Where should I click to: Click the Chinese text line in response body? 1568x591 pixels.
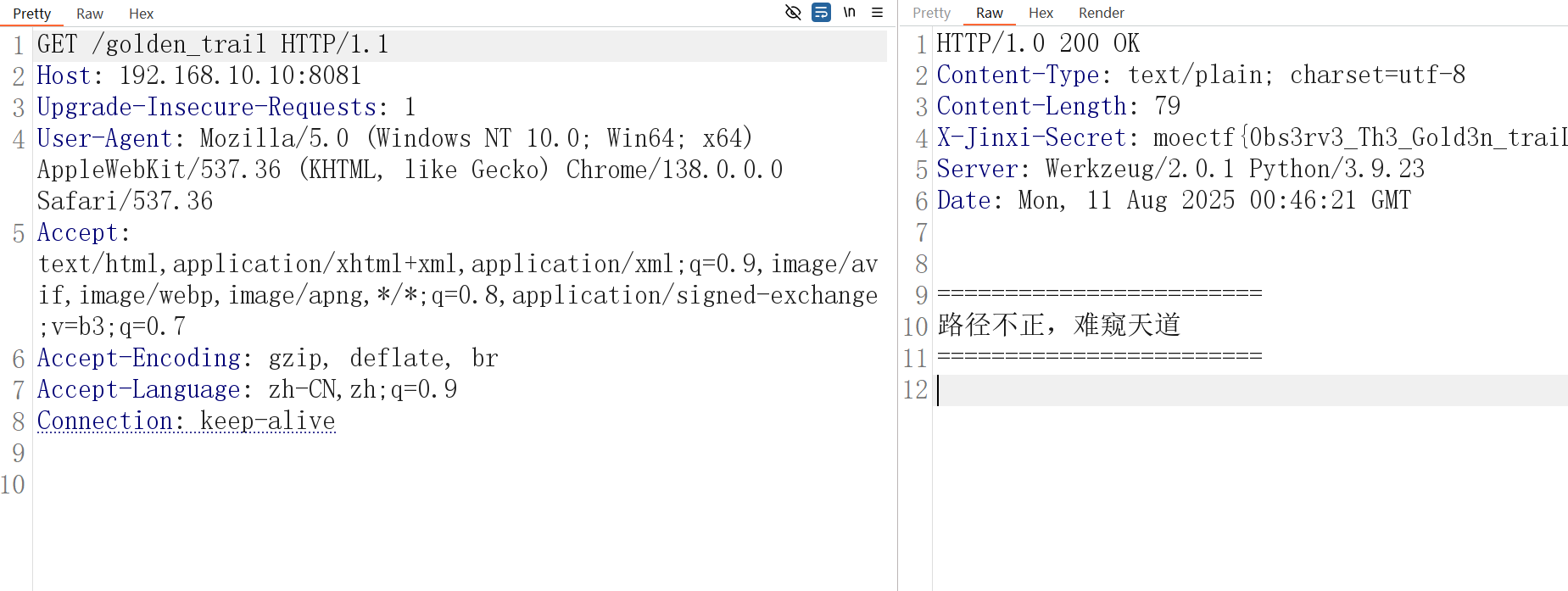(x=1058, y=326)
